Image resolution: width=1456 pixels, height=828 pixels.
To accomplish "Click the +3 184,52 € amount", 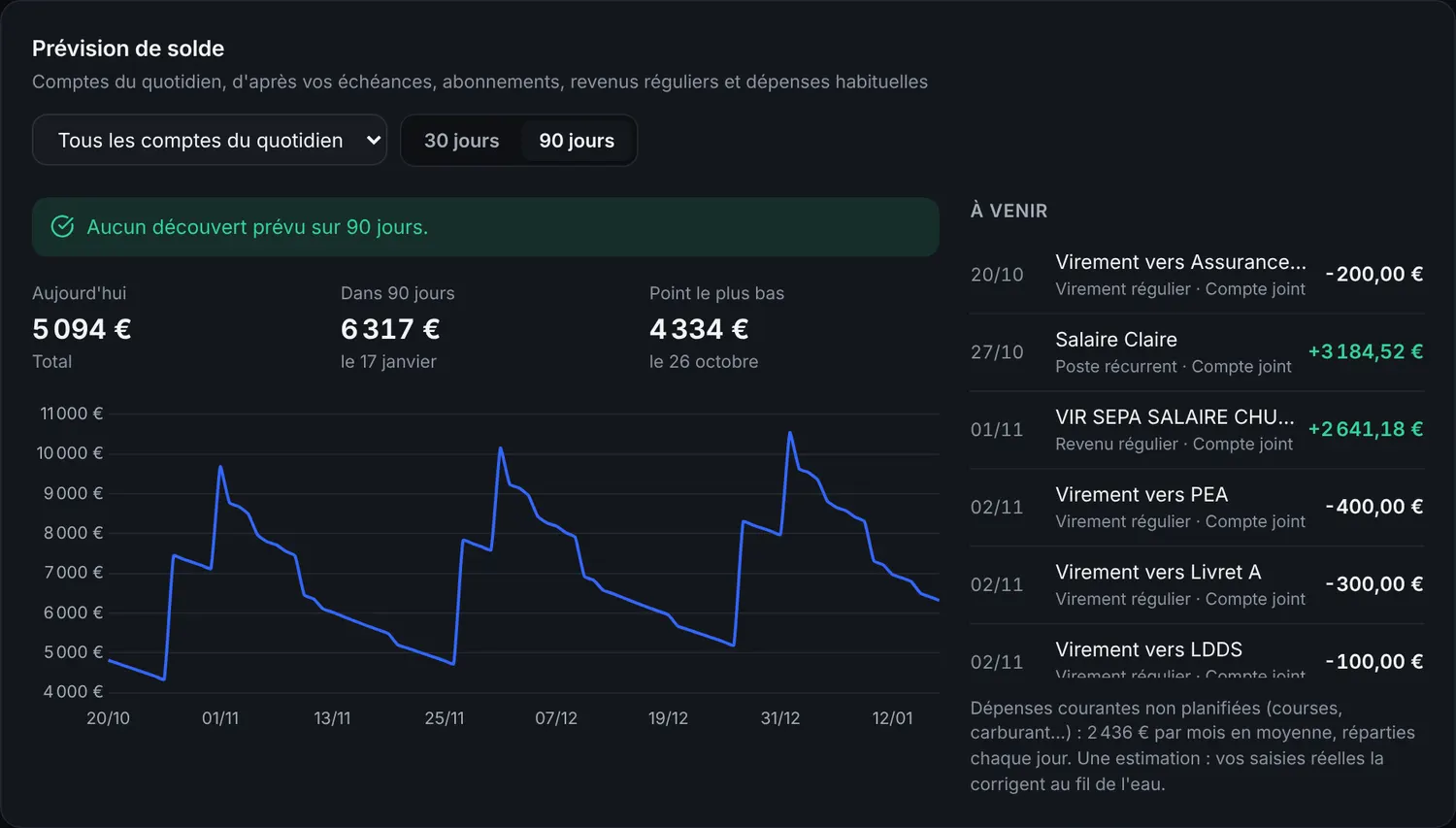I will click(x=1365, y=351).
